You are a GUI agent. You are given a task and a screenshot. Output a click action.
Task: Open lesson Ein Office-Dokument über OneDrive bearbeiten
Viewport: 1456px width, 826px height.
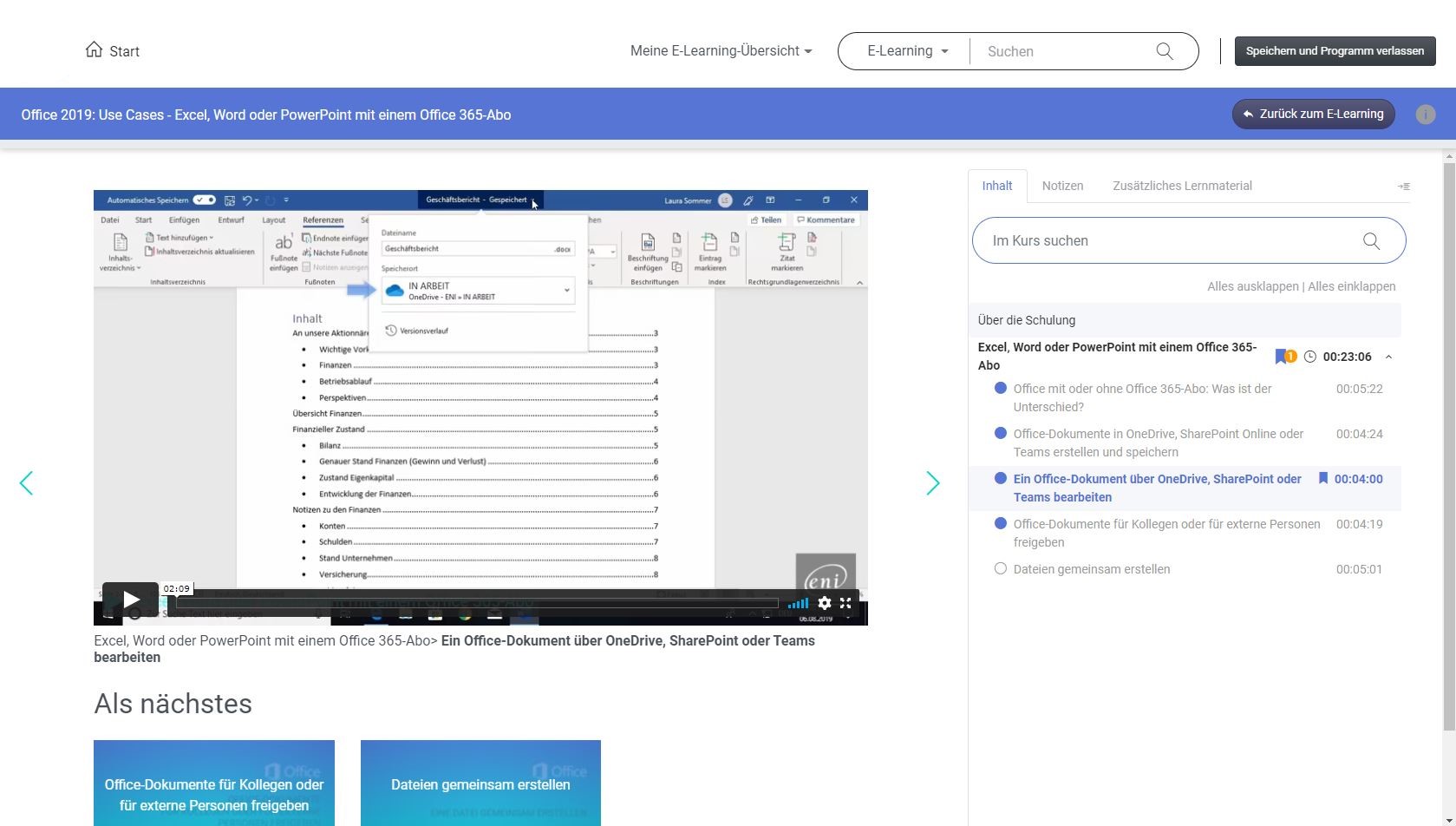[1157, 488]
